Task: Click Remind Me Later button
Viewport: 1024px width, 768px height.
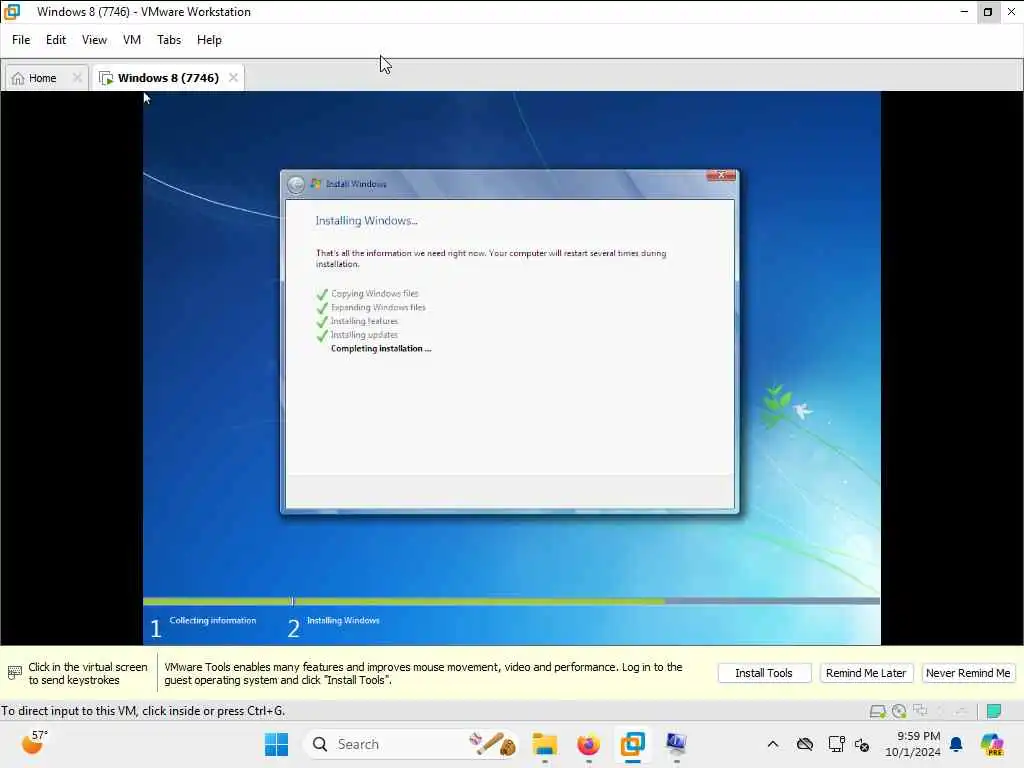Action: 865,673
